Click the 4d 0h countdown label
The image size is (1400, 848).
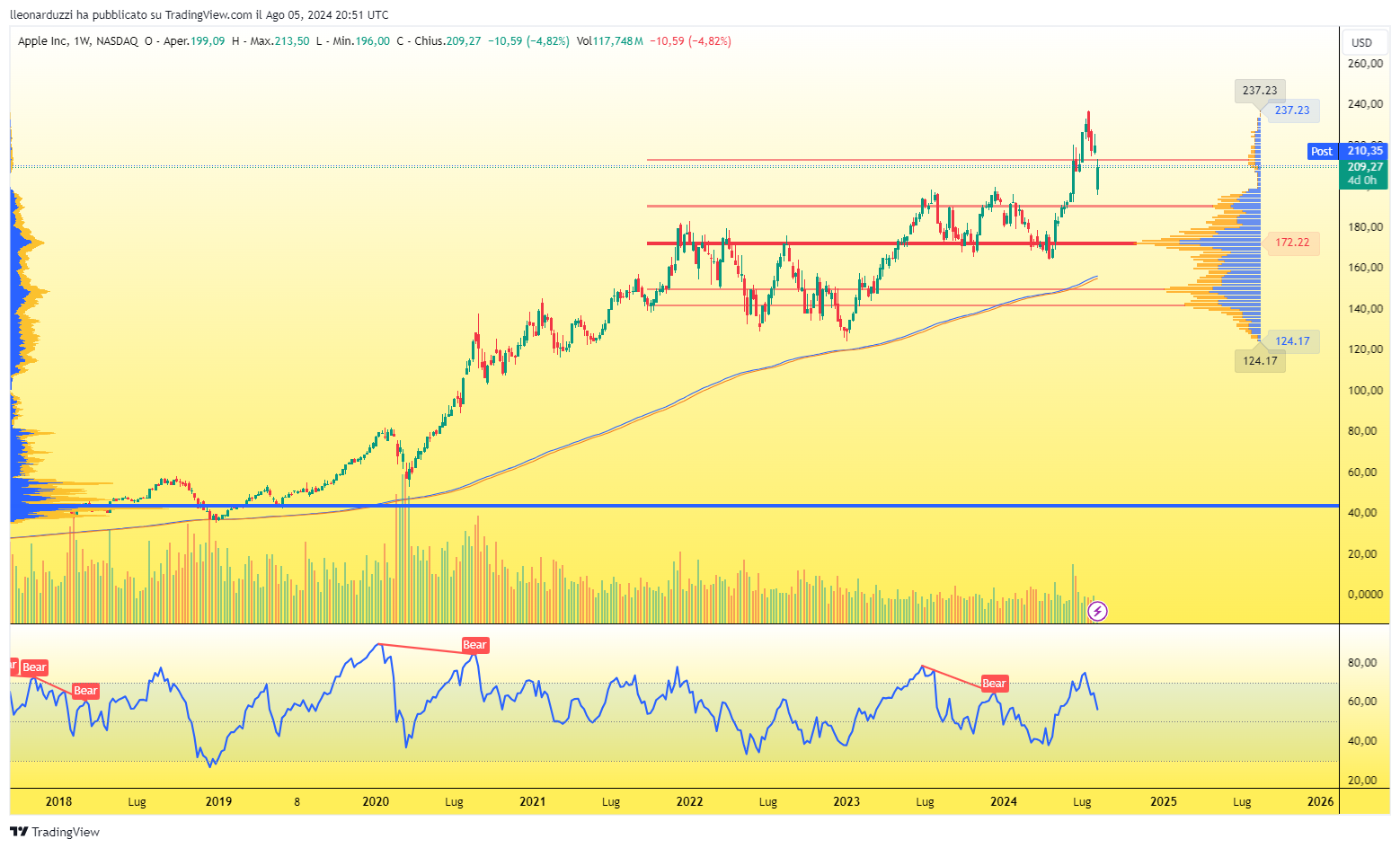[1363, 181]
